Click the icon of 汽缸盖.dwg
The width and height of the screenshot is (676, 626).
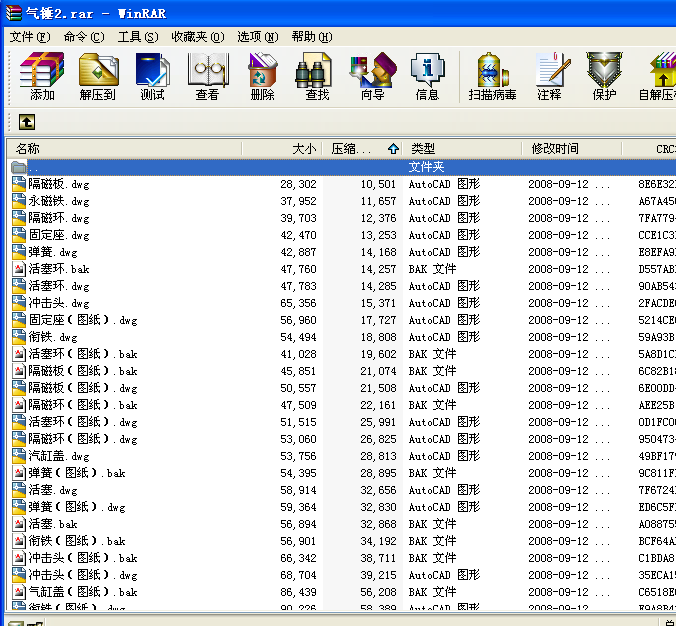coord(19,456)
